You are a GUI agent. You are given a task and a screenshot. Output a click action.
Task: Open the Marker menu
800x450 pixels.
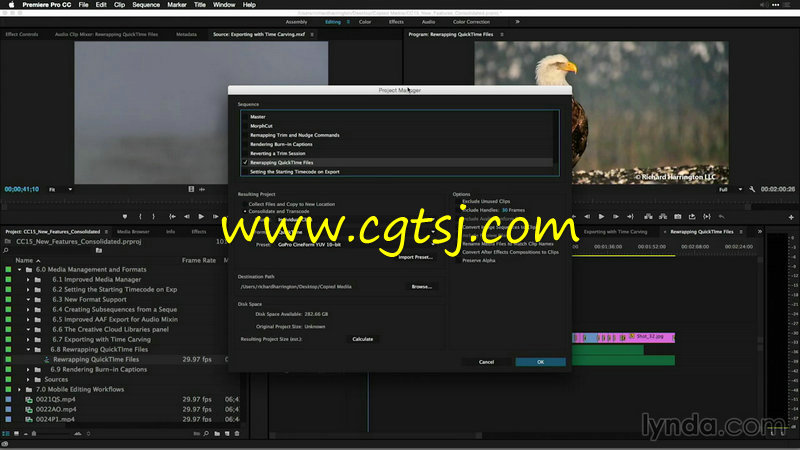(x=177, y=5)
